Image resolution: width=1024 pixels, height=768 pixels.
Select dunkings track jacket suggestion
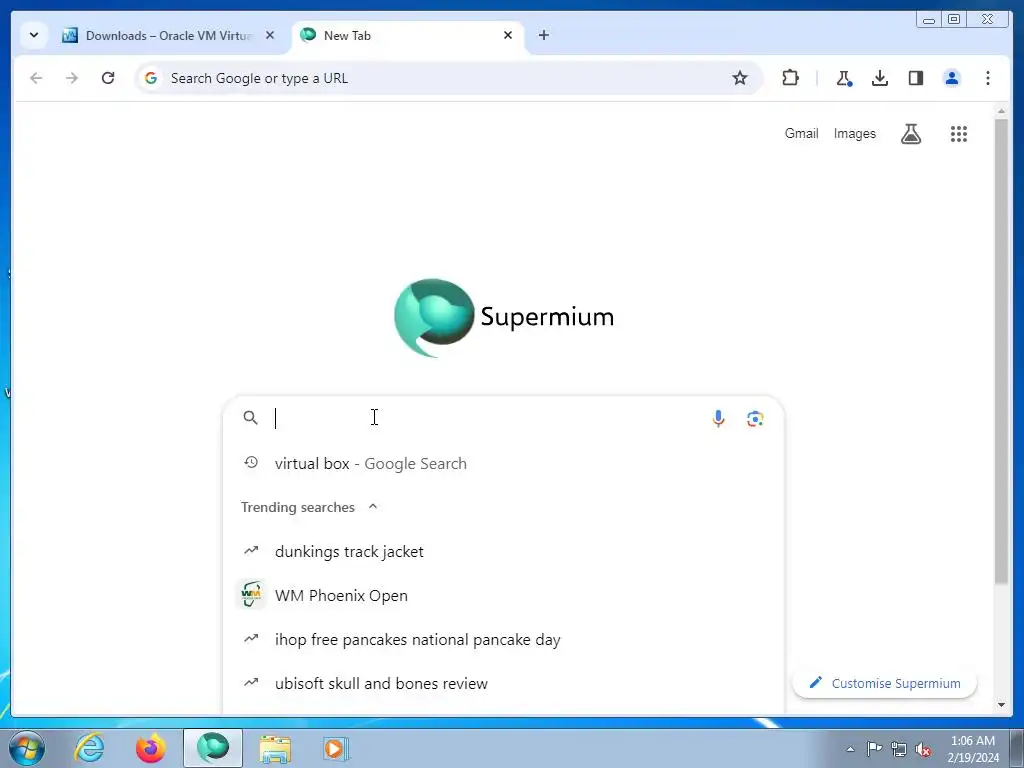tap(503, 552)
